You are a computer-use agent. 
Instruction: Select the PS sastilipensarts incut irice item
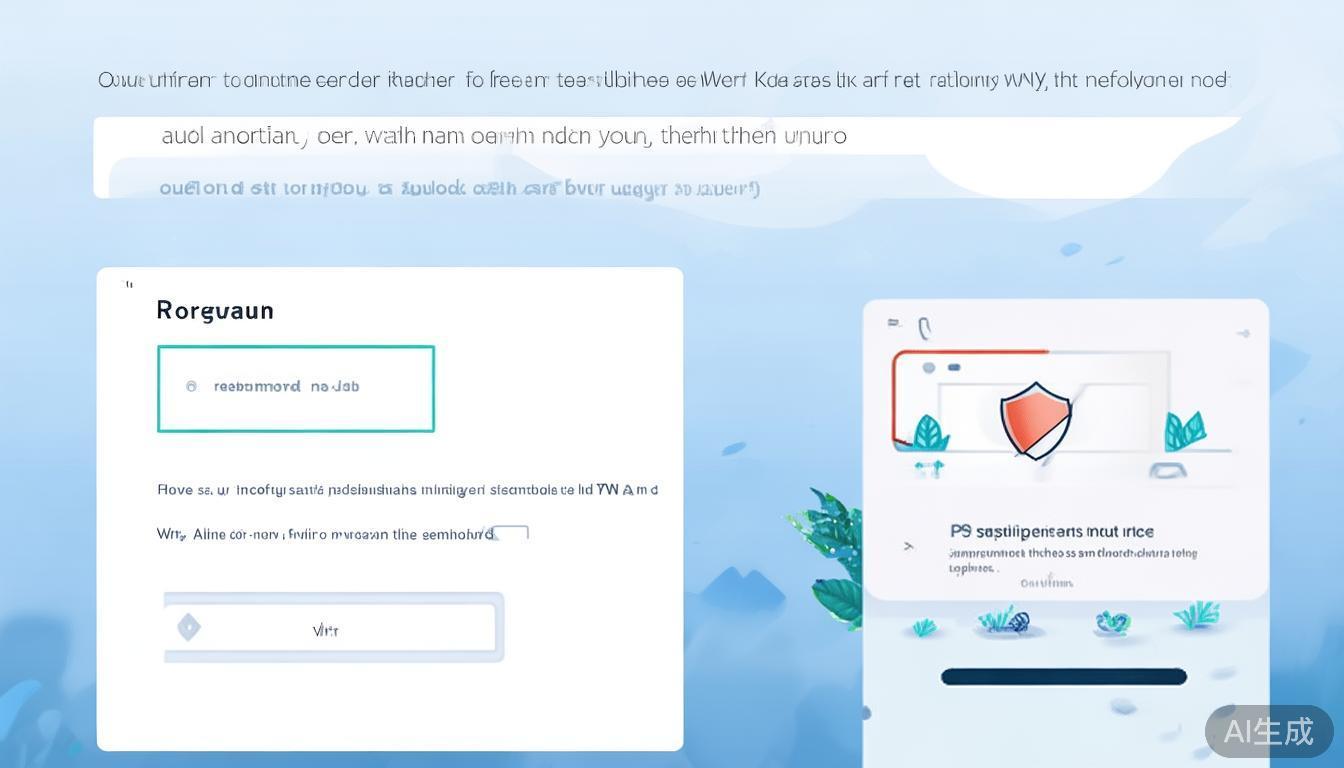coord(1052,532)
